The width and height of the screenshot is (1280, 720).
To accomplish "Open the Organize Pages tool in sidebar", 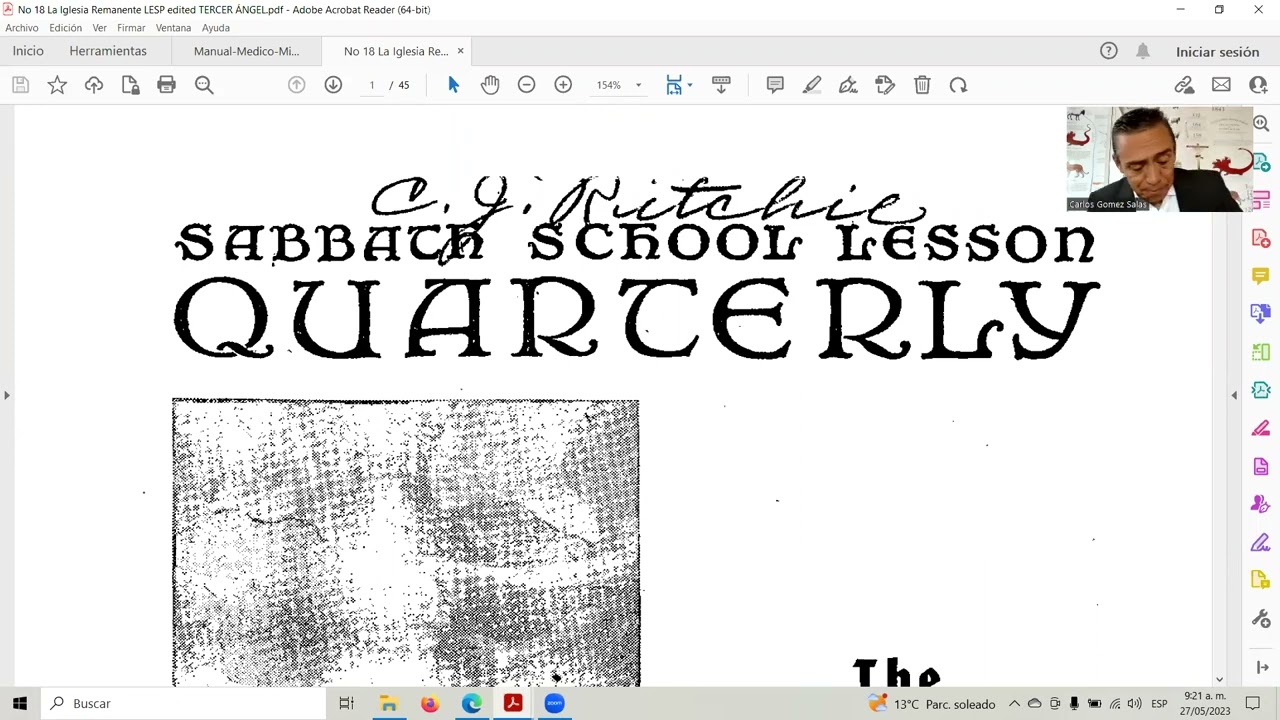I will [1261, 352].
